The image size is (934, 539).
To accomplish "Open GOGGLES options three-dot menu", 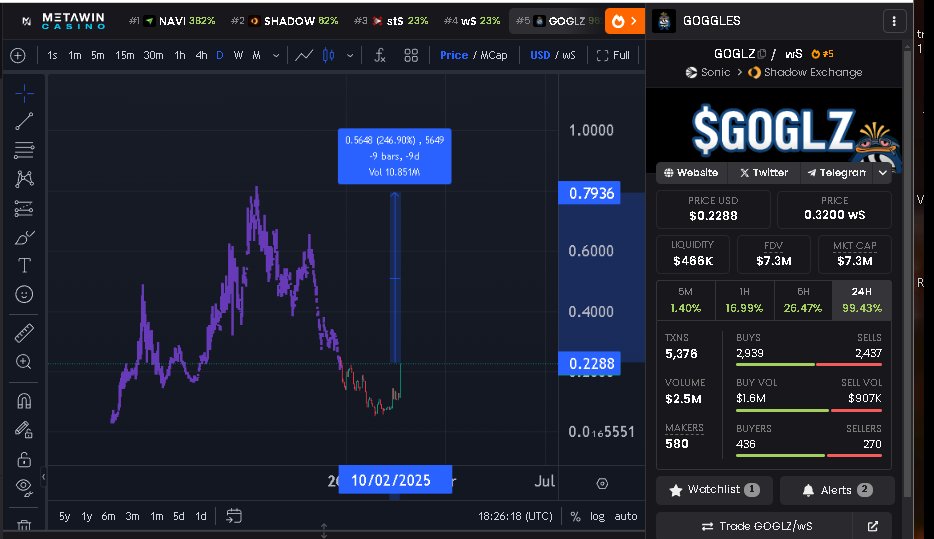I will coord(894,21).
